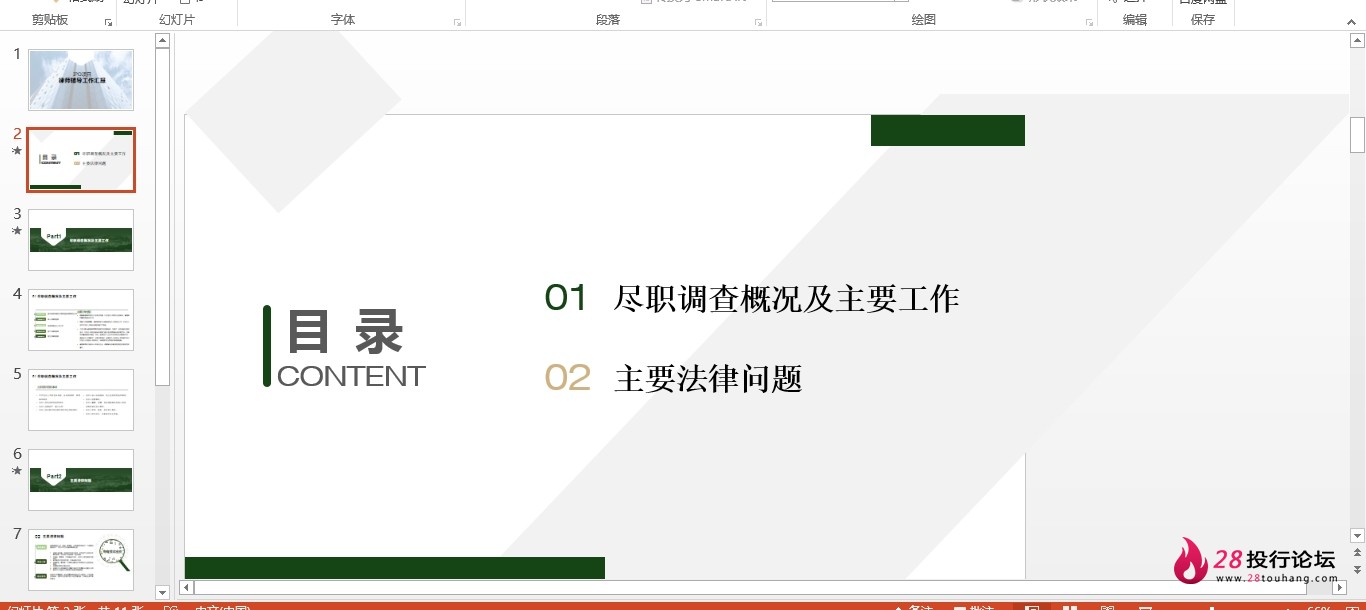
Task: Click the slide editor vertical scroll-up arrow
Action: [1357, 41]
